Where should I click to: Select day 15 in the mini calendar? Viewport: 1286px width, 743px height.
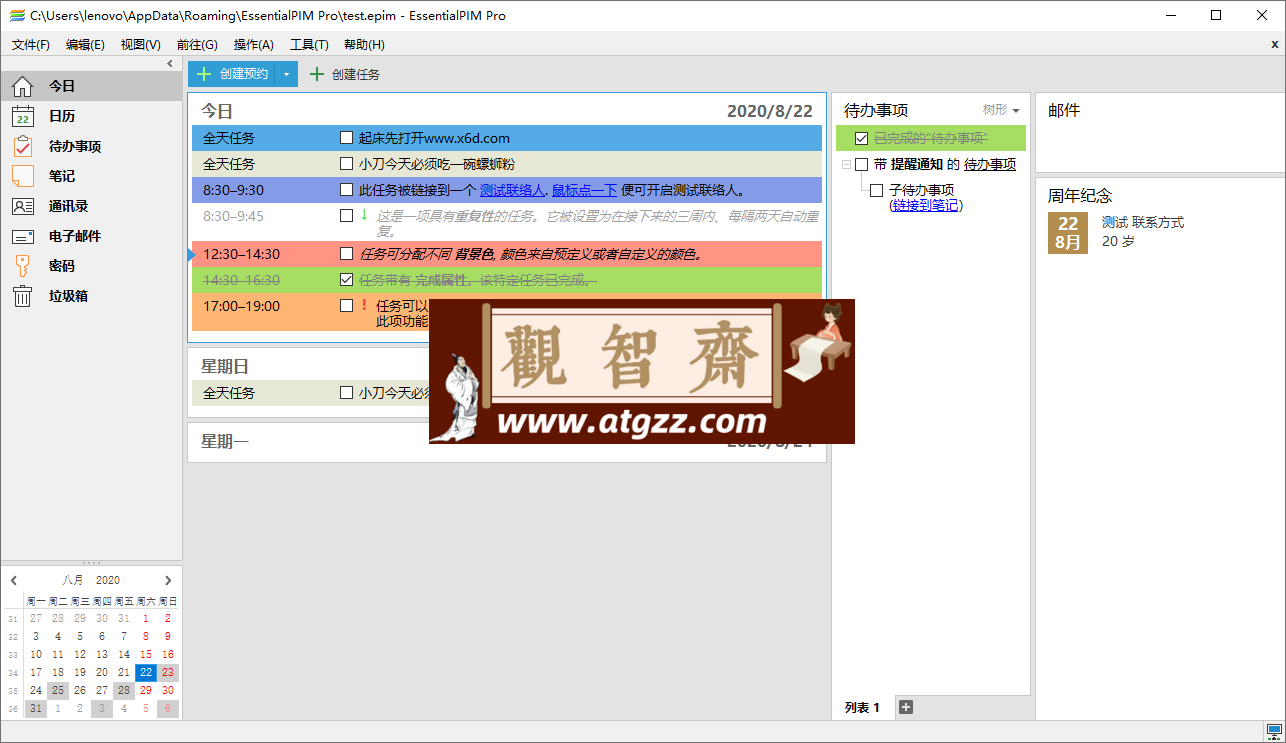[x=146, y=654]
